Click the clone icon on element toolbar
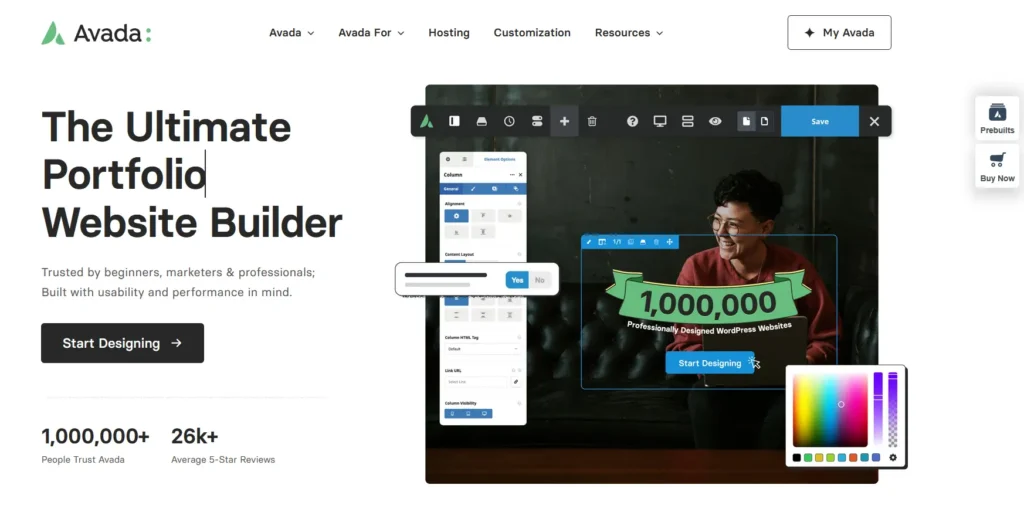The width and height of the screenshot is (1024, 512). (x=631, y=242)
